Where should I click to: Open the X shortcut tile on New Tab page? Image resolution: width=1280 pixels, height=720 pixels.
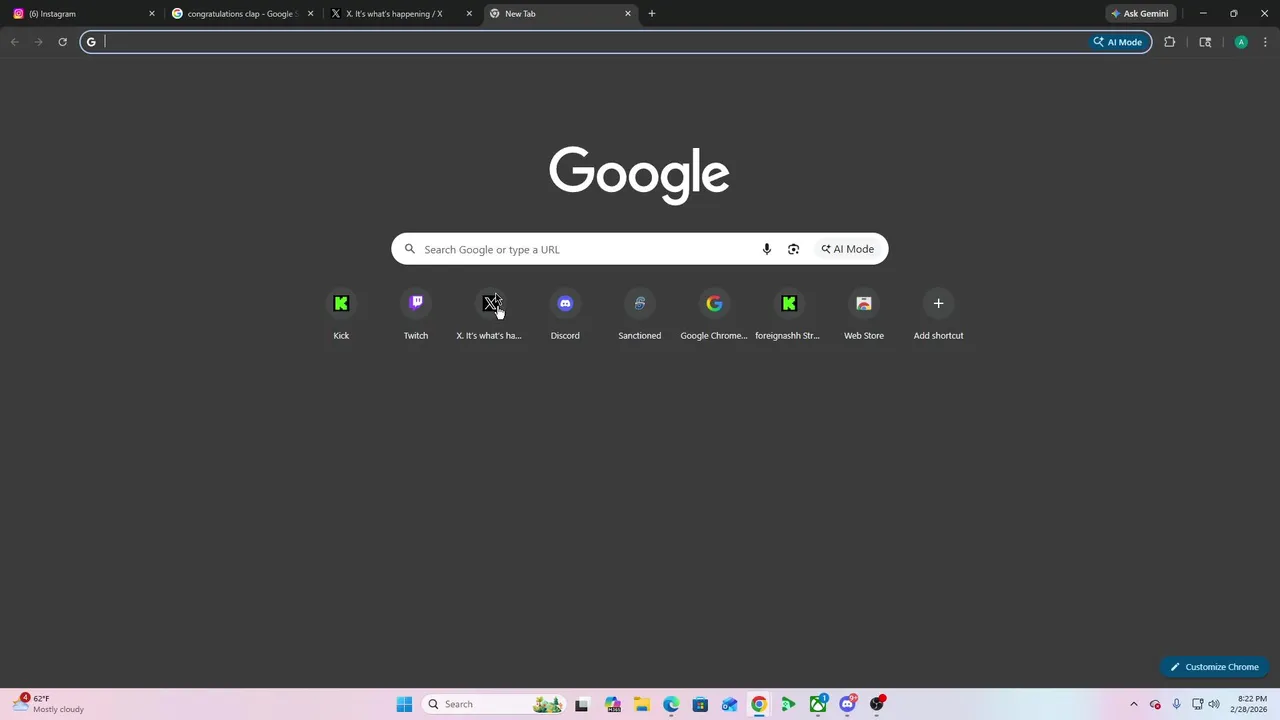tap(490, 314)
